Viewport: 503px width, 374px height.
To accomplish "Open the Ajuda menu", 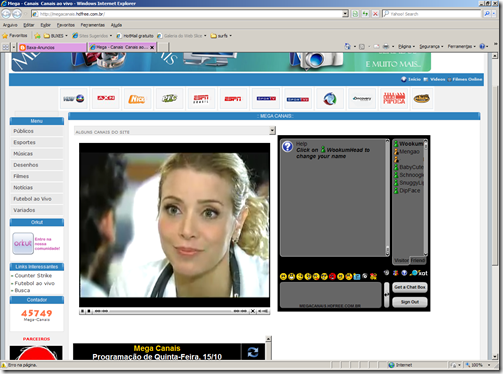I will click(x=116, y=25).
